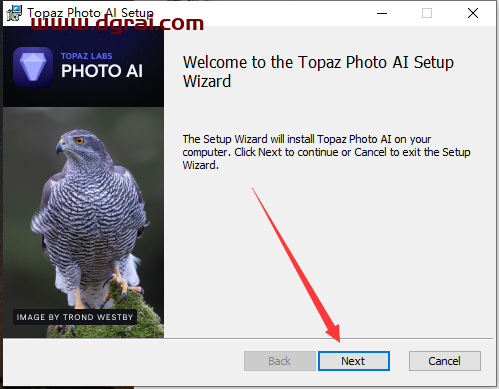Click the 'Welcome to the Topaz Photo AI Setup Wizard' heading
Screen dimensions: 499x389
pos(318,72)
